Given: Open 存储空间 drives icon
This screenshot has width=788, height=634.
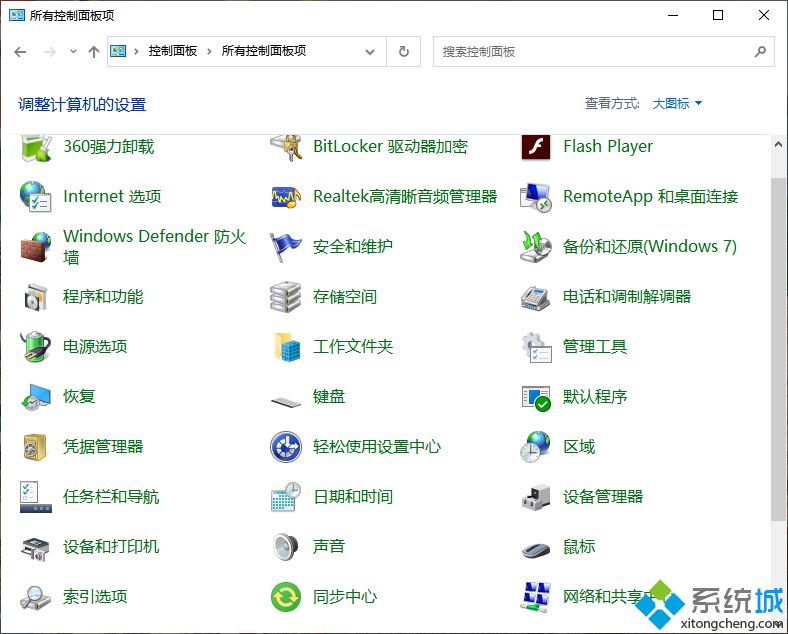Looking at the screenshot, I should pyautogui.click(x=285, y=297).
